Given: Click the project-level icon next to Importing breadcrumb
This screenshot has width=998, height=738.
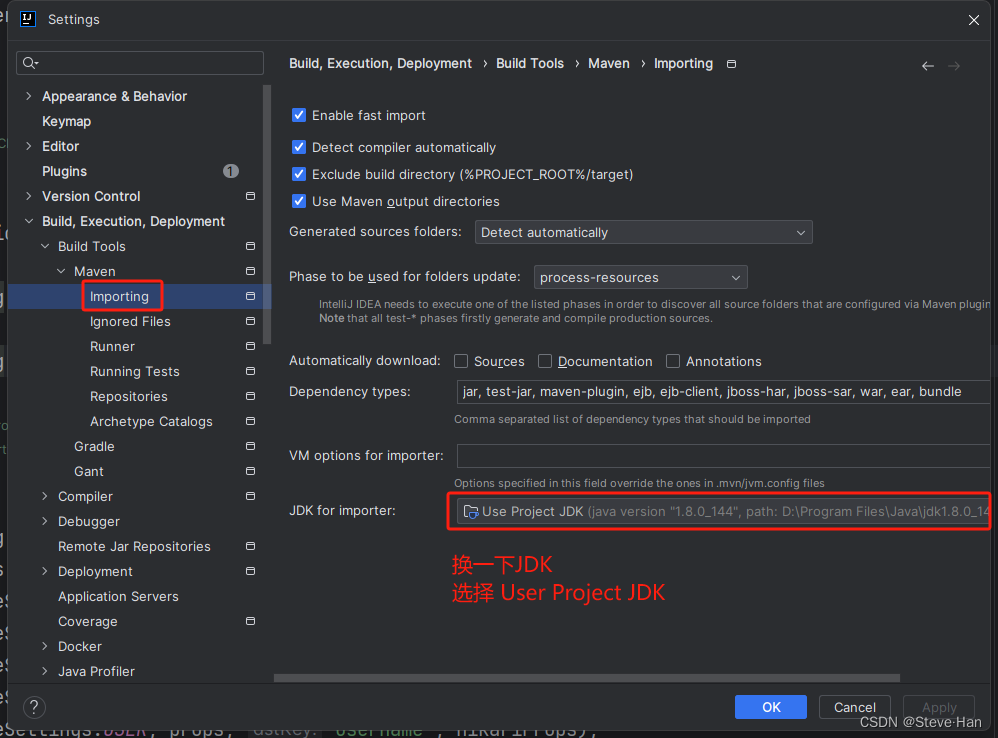Looking at the screenshot, I should tap(731, 64).
